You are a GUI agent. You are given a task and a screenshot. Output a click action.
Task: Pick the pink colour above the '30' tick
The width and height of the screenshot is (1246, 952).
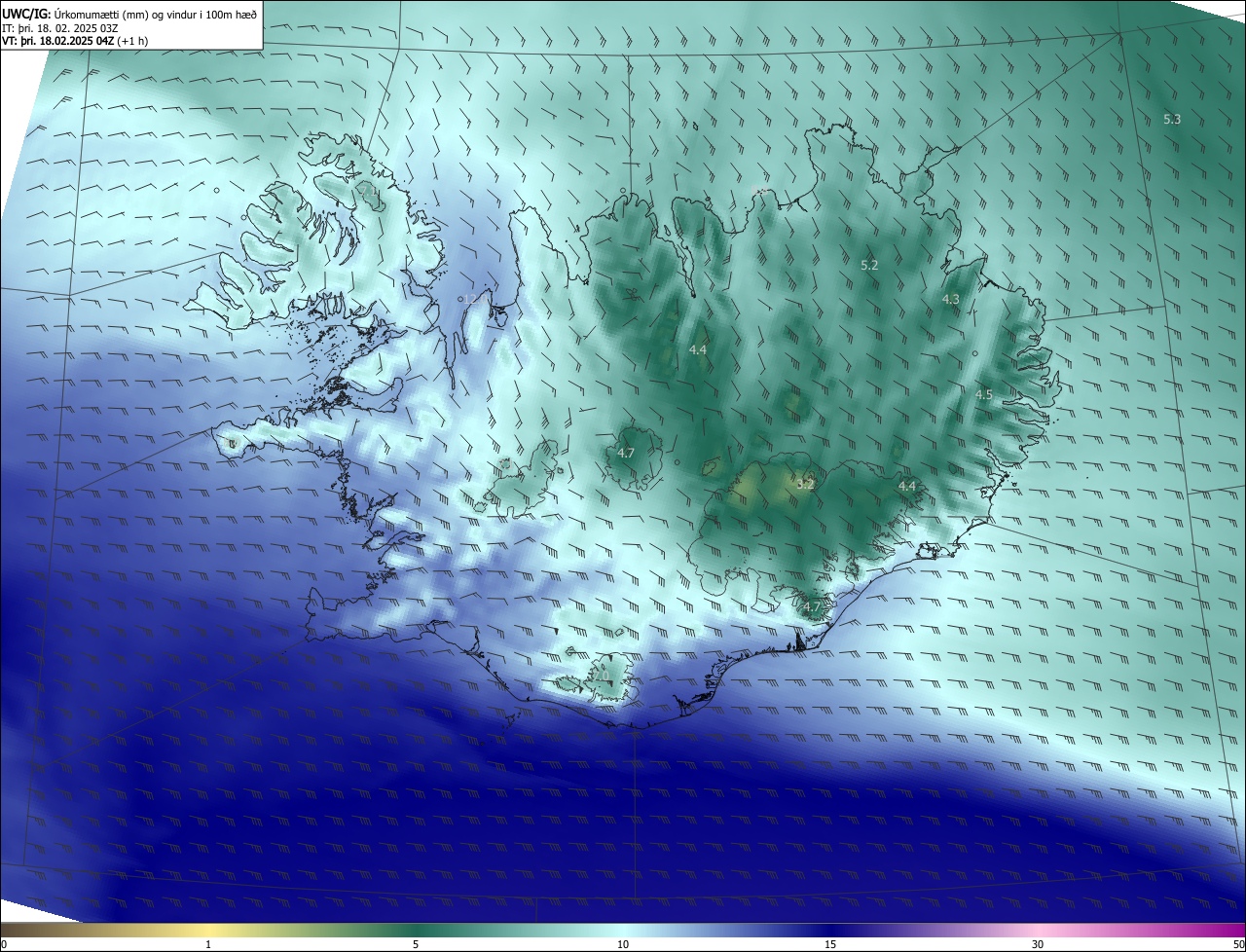point(1038,930)
